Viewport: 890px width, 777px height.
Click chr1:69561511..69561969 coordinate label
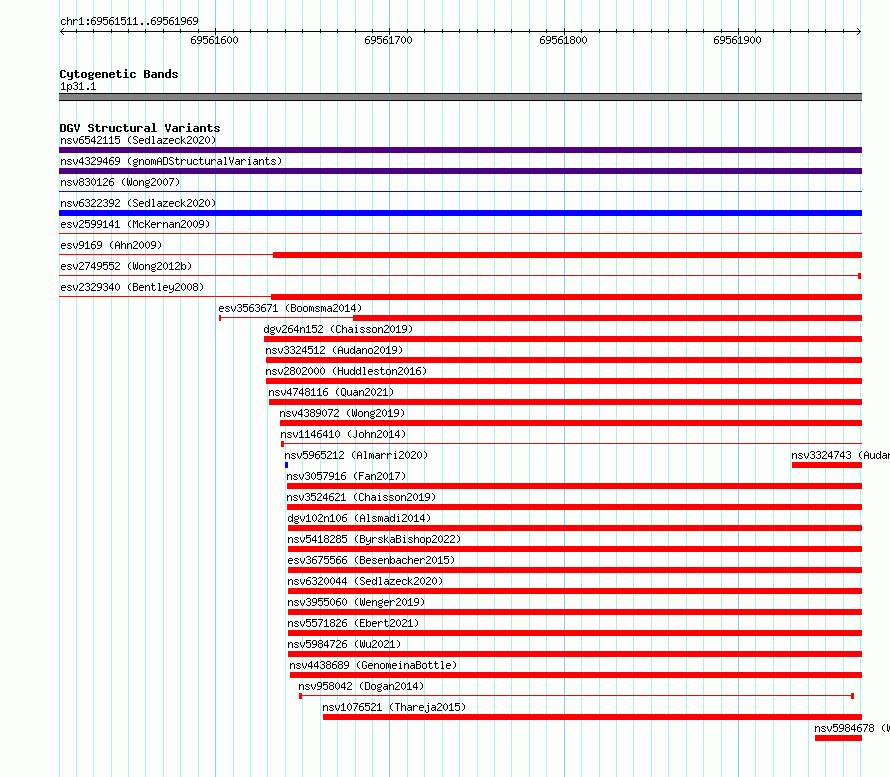pyautogui.click(x=129, y=21)
